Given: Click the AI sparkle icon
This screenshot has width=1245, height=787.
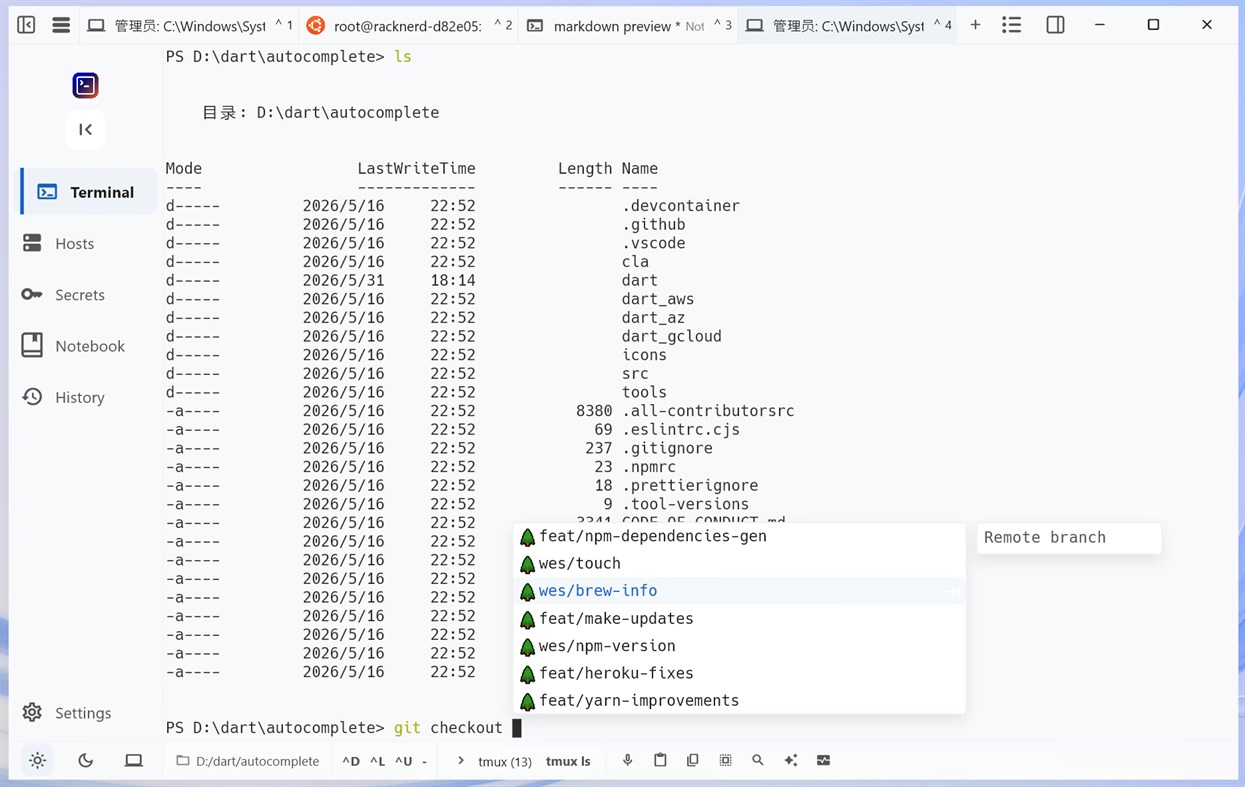Looking at the screenshot, I should 791,760.
